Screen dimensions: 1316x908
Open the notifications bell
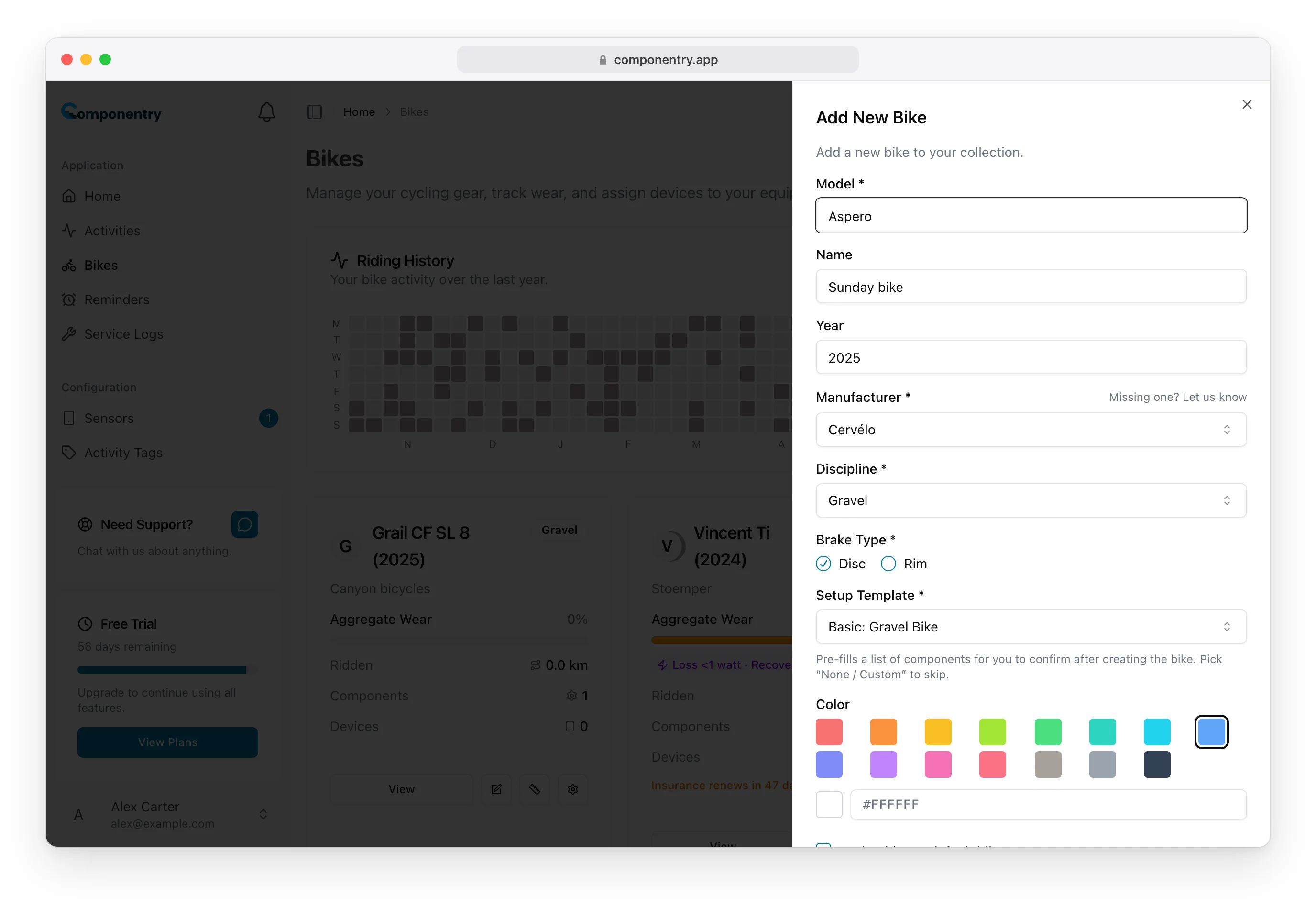[267, 112]
